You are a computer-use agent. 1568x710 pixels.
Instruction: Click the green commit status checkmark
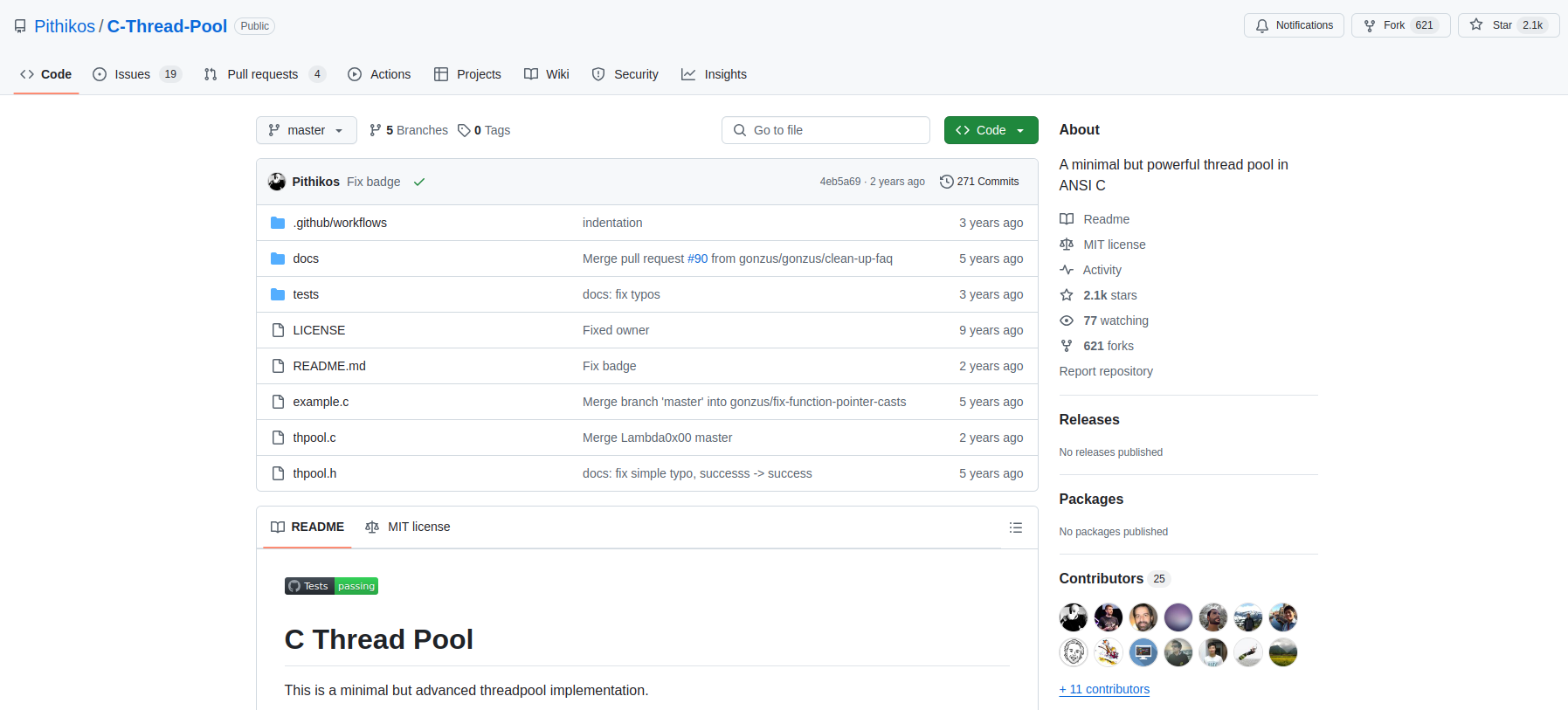point(419,182)
